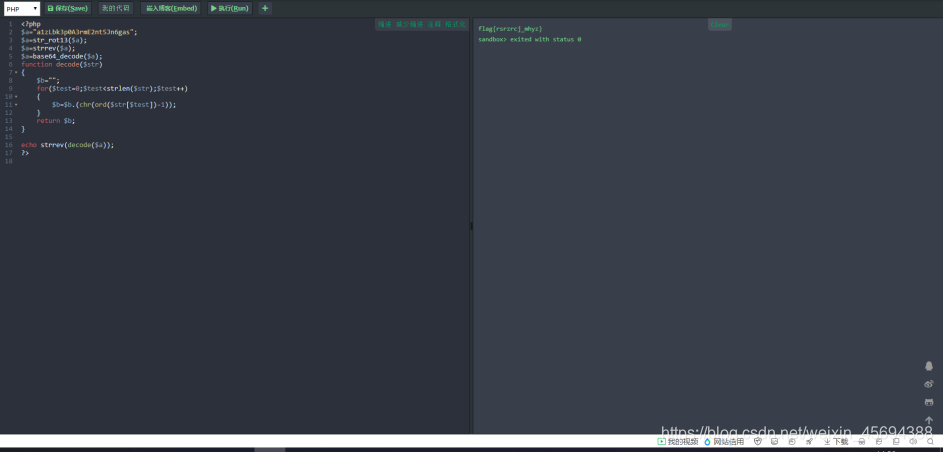Click 减少缩进 (decrease indent) in toolbar
This screenshot has width=943, height=452.
410,25
